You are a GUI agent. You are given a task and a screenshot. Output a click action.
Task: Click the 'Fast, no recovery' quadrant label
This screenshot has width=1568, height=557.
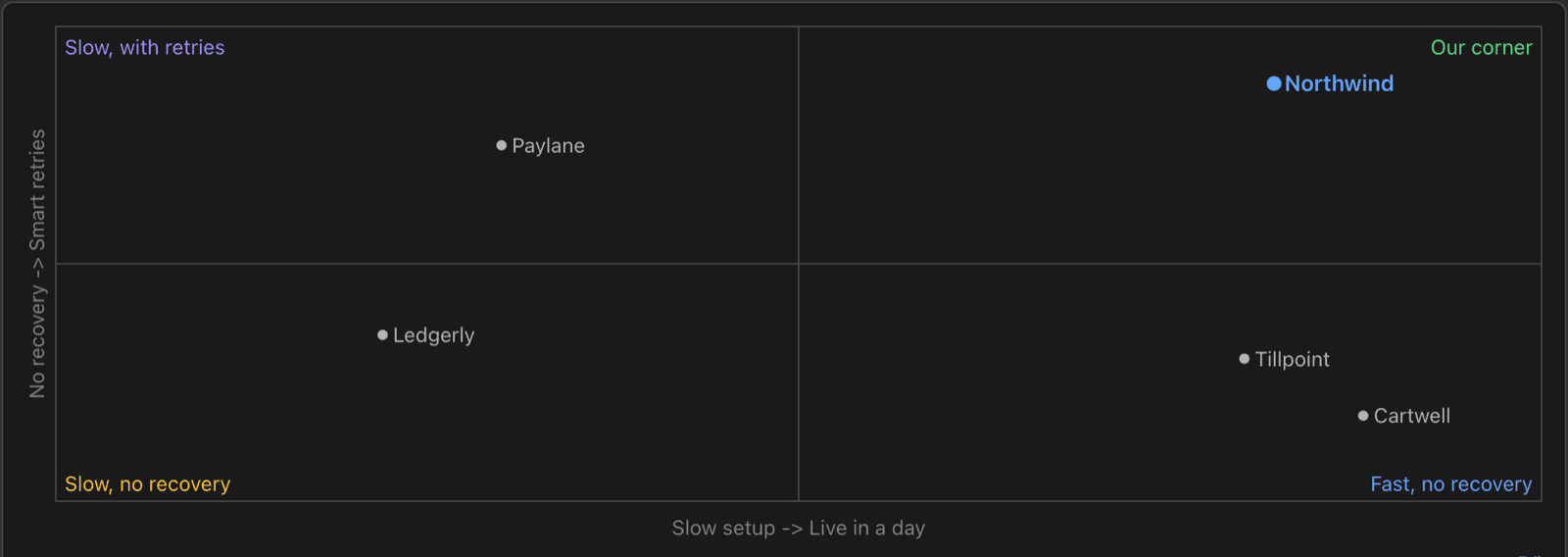coord(1451,484)
